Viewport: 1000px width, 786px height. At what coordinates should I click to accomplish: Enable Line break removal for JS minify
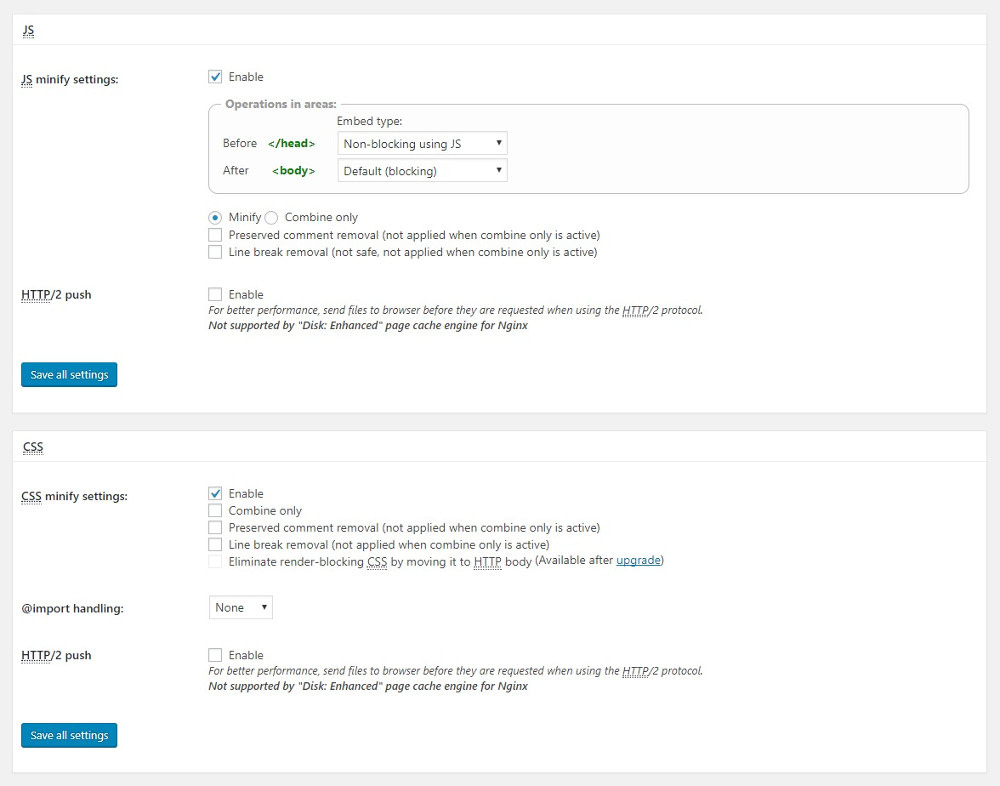tap(215, 251)
